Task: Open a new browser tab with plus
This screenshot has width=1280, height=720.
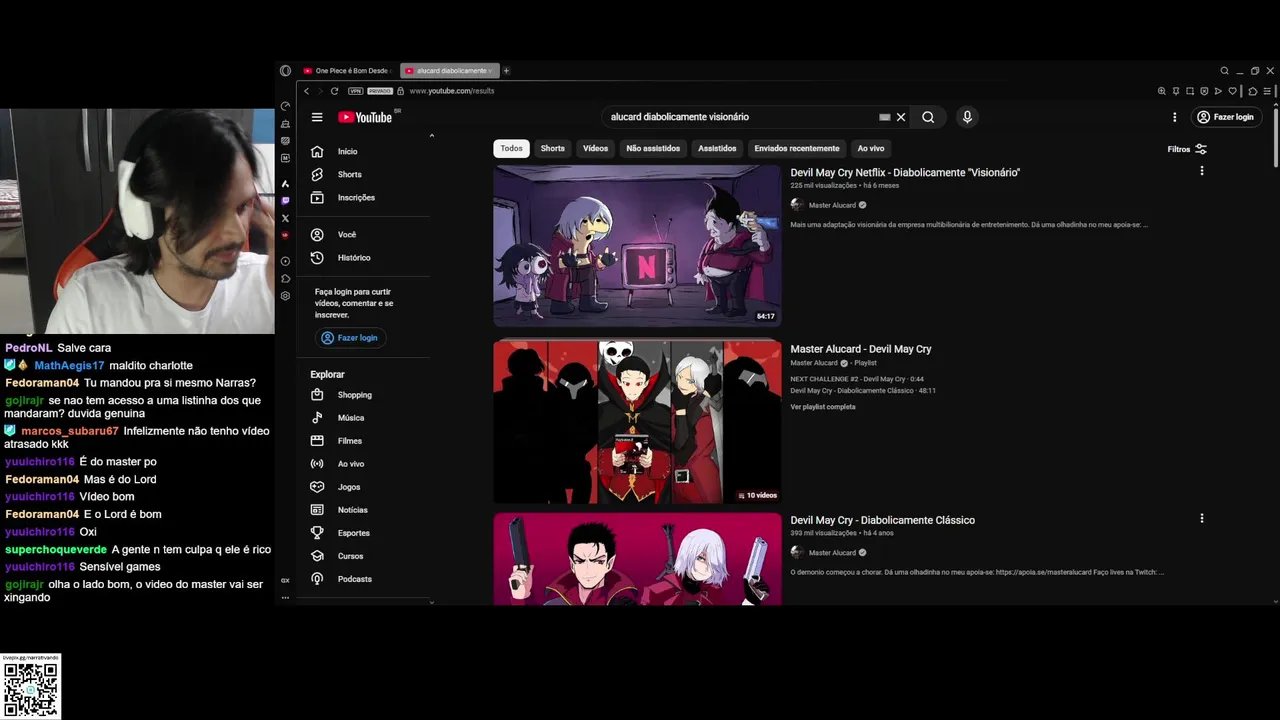Action: tap(506, 71)
